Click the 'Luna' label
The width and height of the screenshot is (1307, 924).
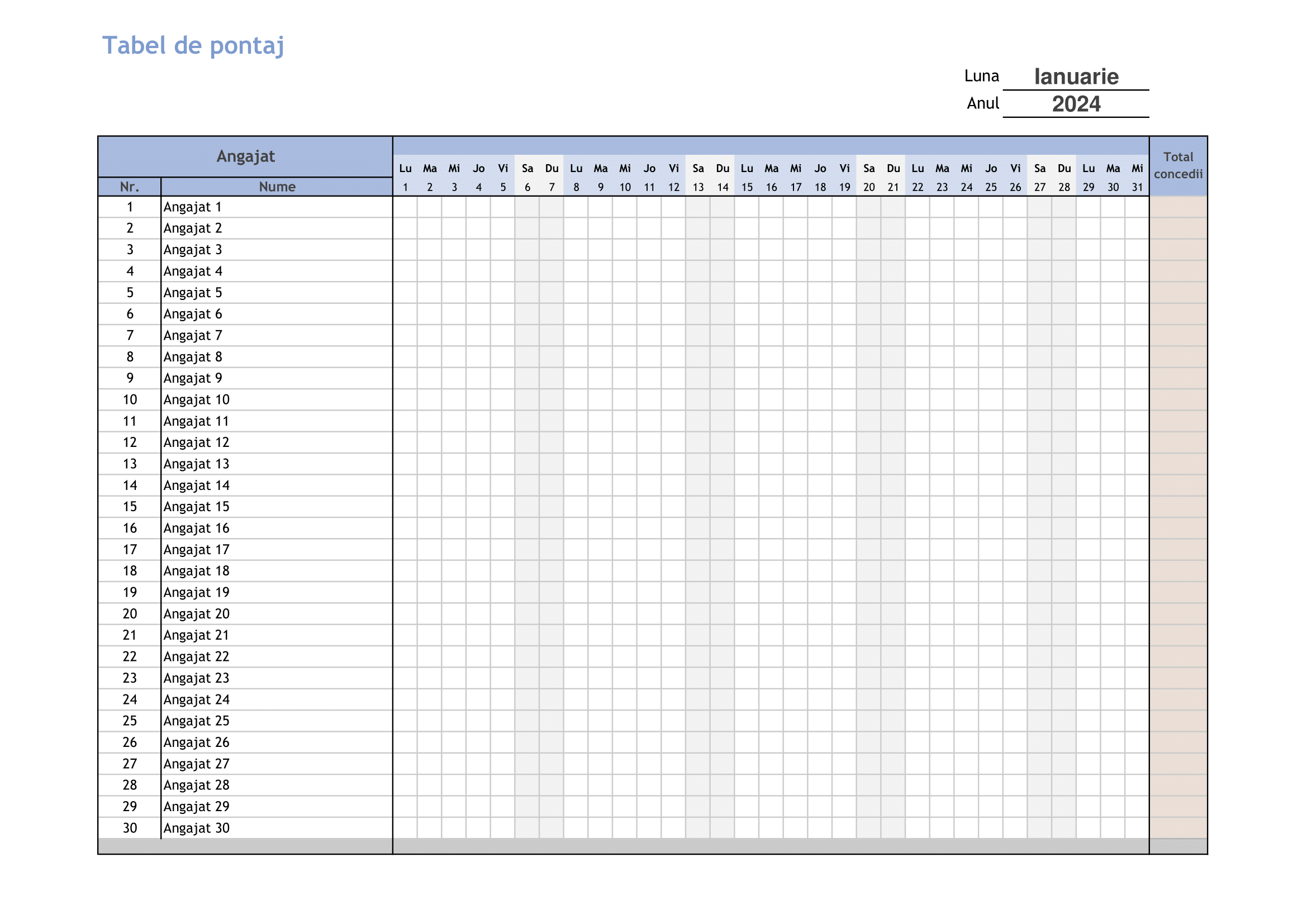(x=982, y=75)
